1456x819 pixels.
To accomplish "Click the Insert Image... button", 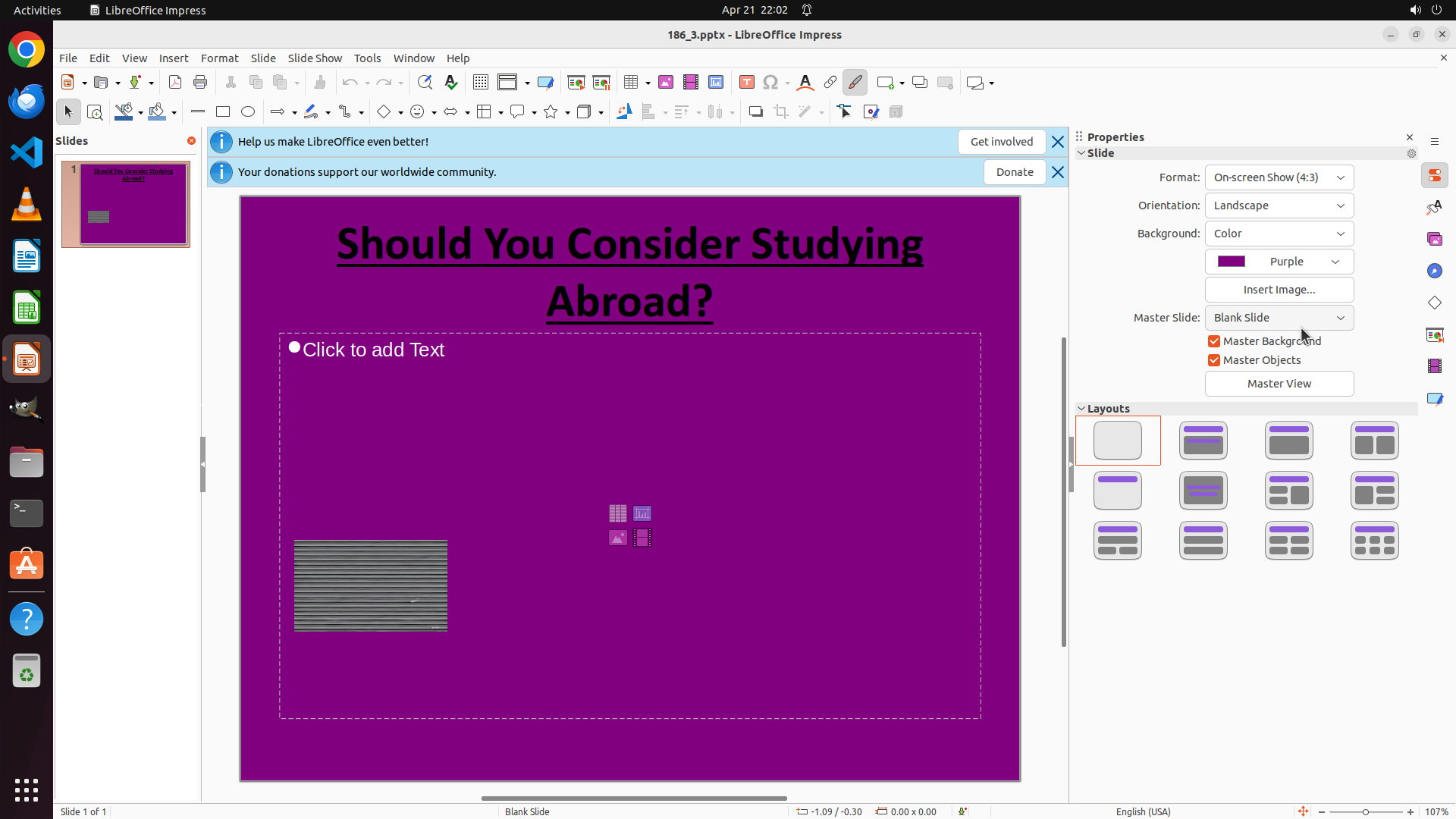I will tap(1279, 290).
